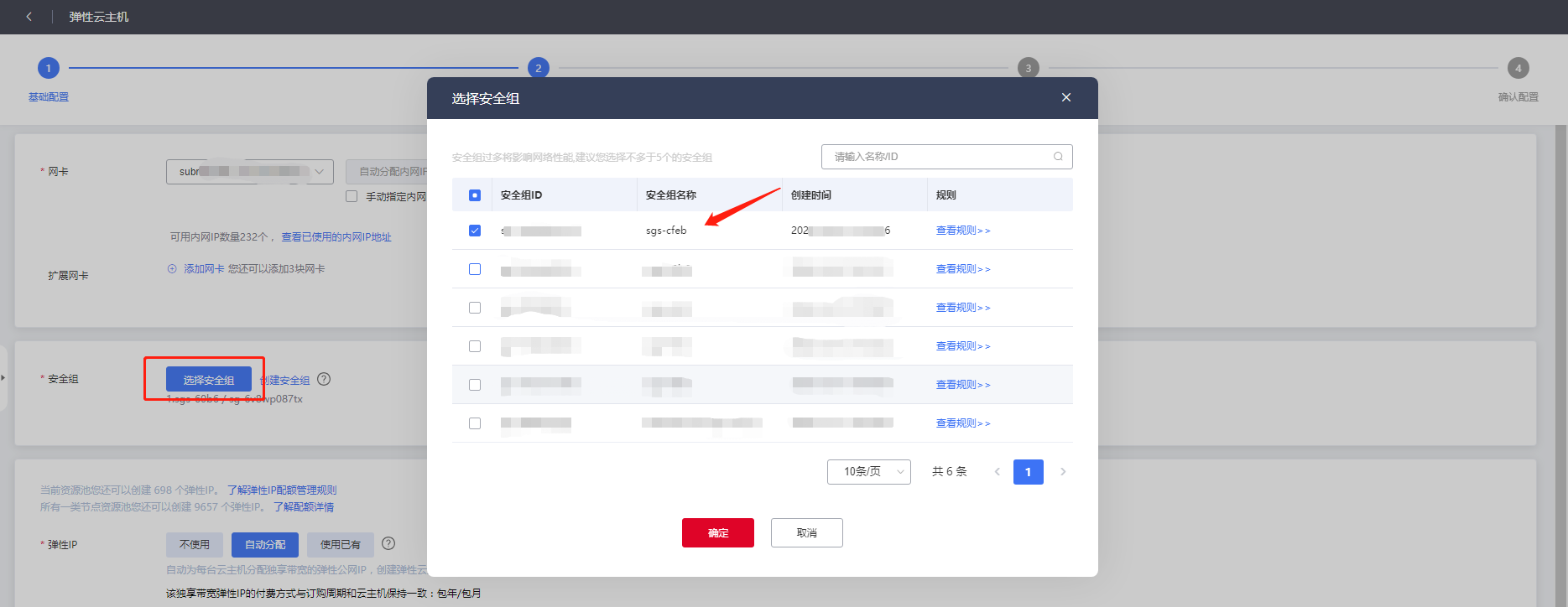Click the 选择安全组 button
This screenshot has height=607, width=1568.
(209, 380)
